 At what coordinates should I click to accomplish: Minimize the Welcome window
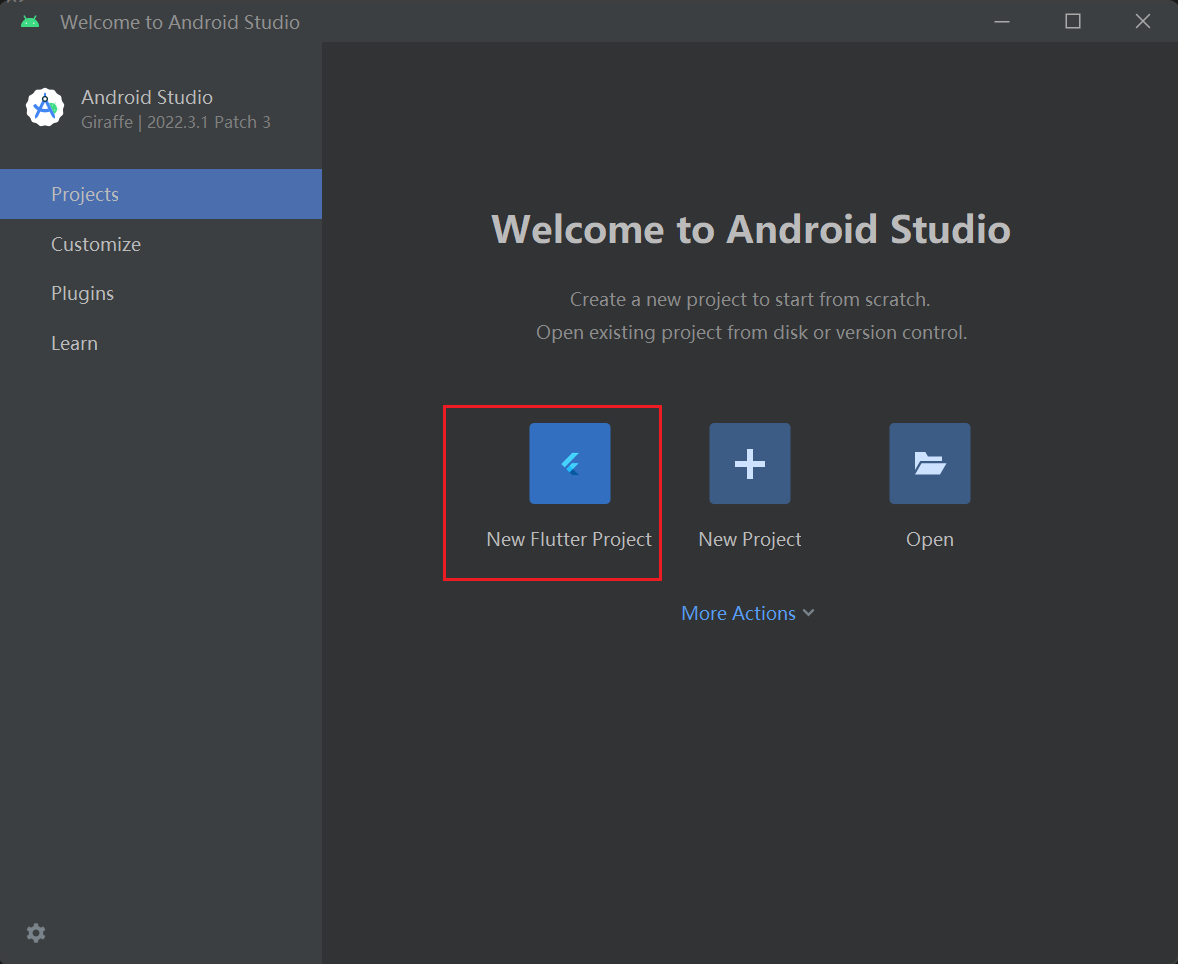[x=1002, y=22]
